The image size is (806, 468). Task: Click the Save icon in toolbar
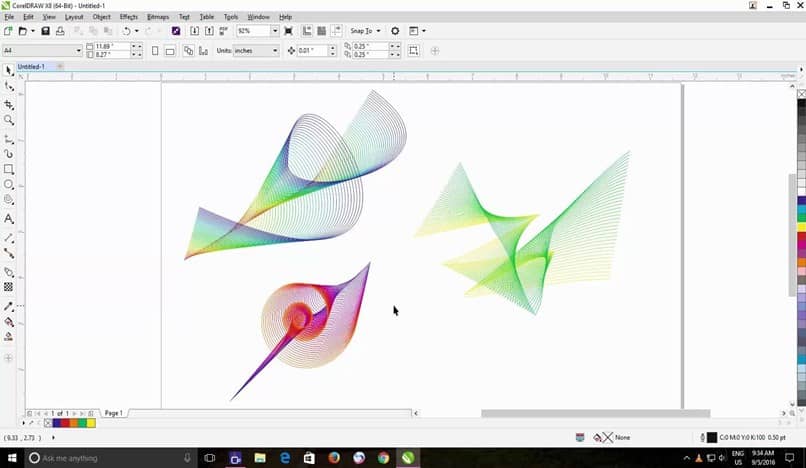click(46, 31)
